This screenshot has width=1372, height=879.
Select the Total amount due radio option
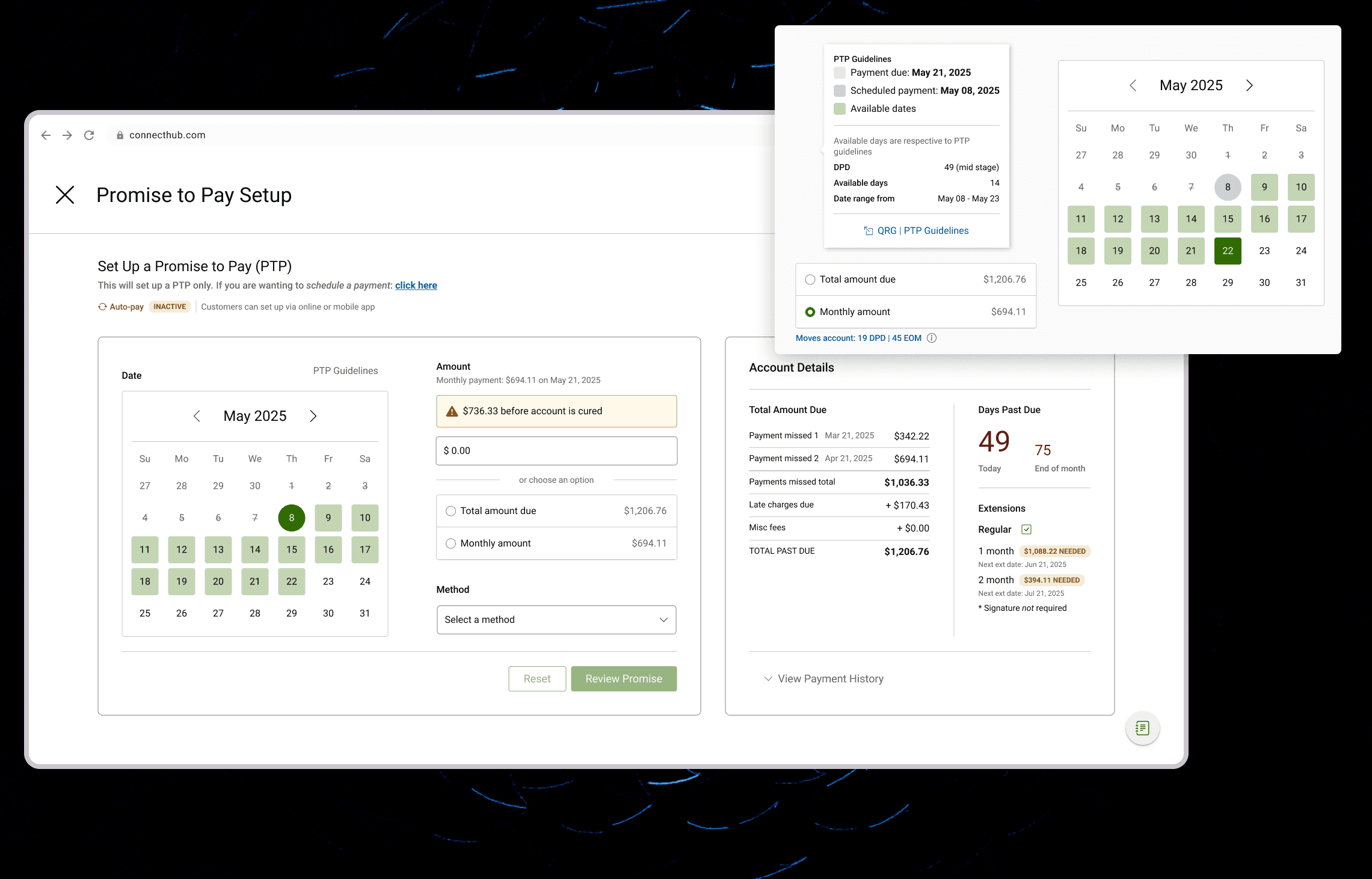tap(451, 511)
